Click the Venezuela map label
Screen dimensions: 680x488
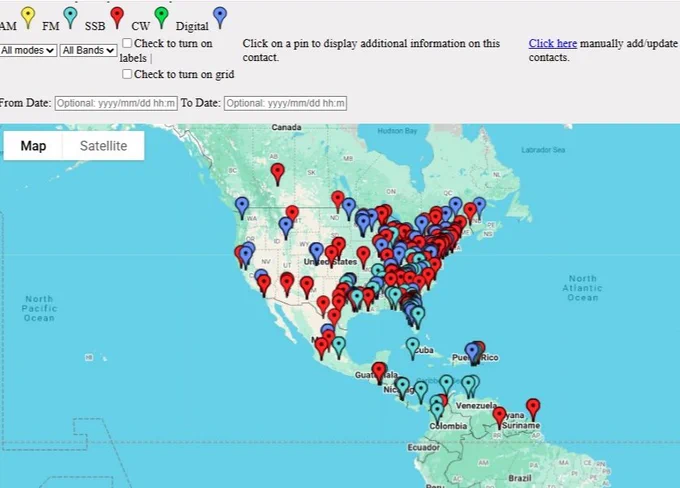tap(476, 406)
